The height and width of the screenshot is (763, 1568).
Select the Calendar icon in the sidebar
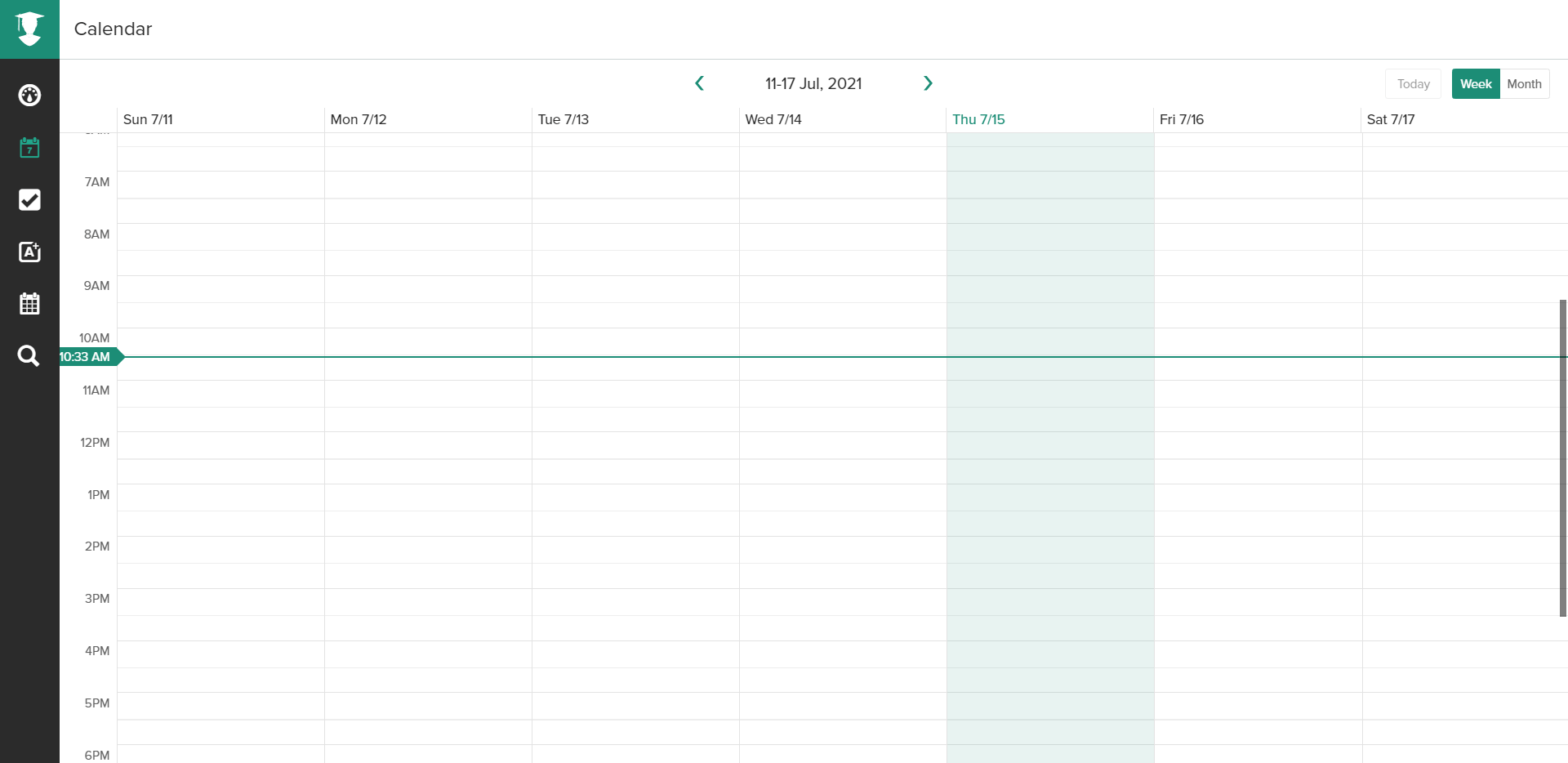[29, 148]
